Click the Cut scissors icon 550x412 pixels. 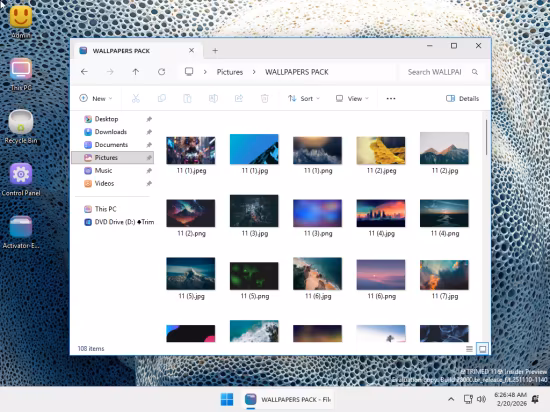pyautogui.click(x=136, y=99)
